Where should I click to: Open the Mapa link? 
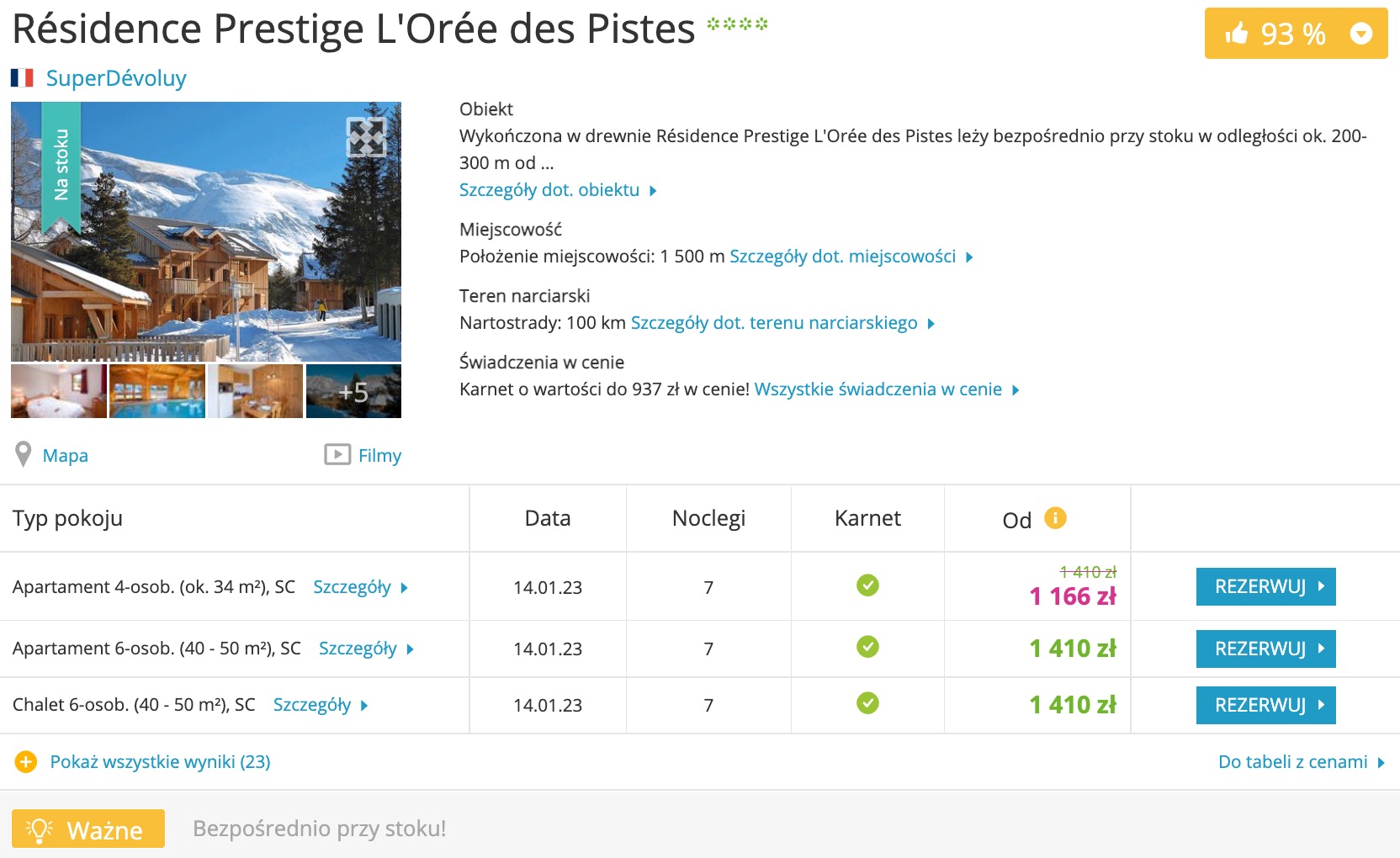pos(66,455)
